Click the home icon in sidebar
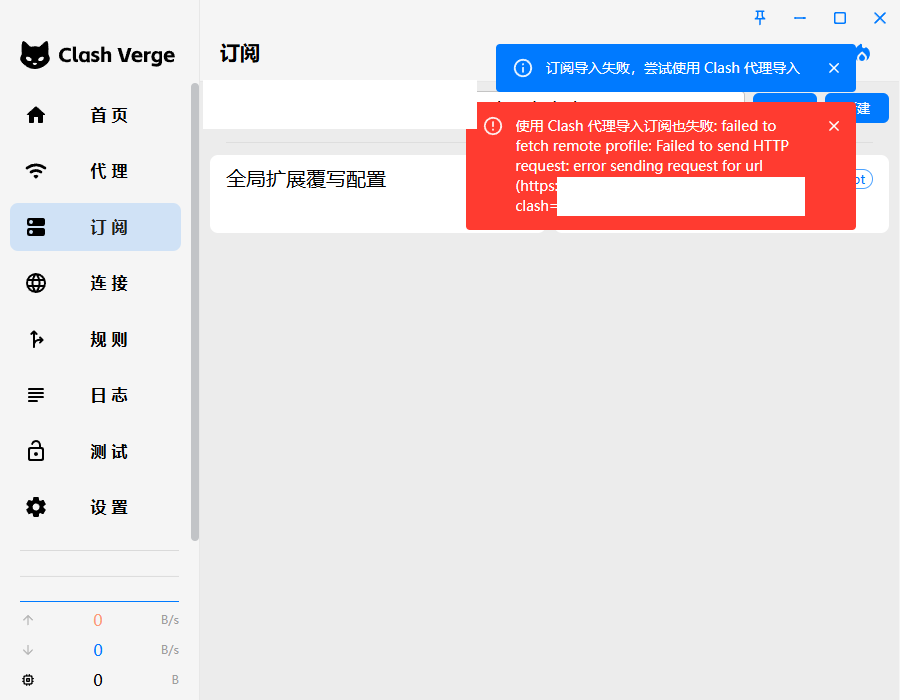 [36, 115]
